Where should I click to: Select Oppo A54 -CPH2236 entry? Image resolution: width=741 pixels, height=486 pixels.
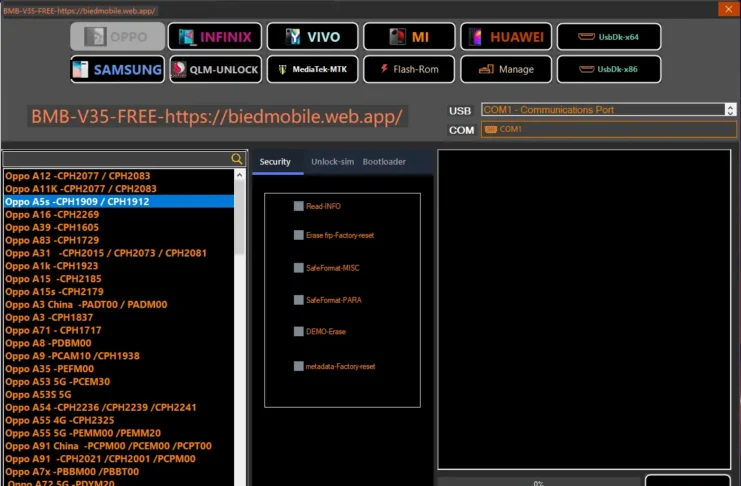click(119, 408)
